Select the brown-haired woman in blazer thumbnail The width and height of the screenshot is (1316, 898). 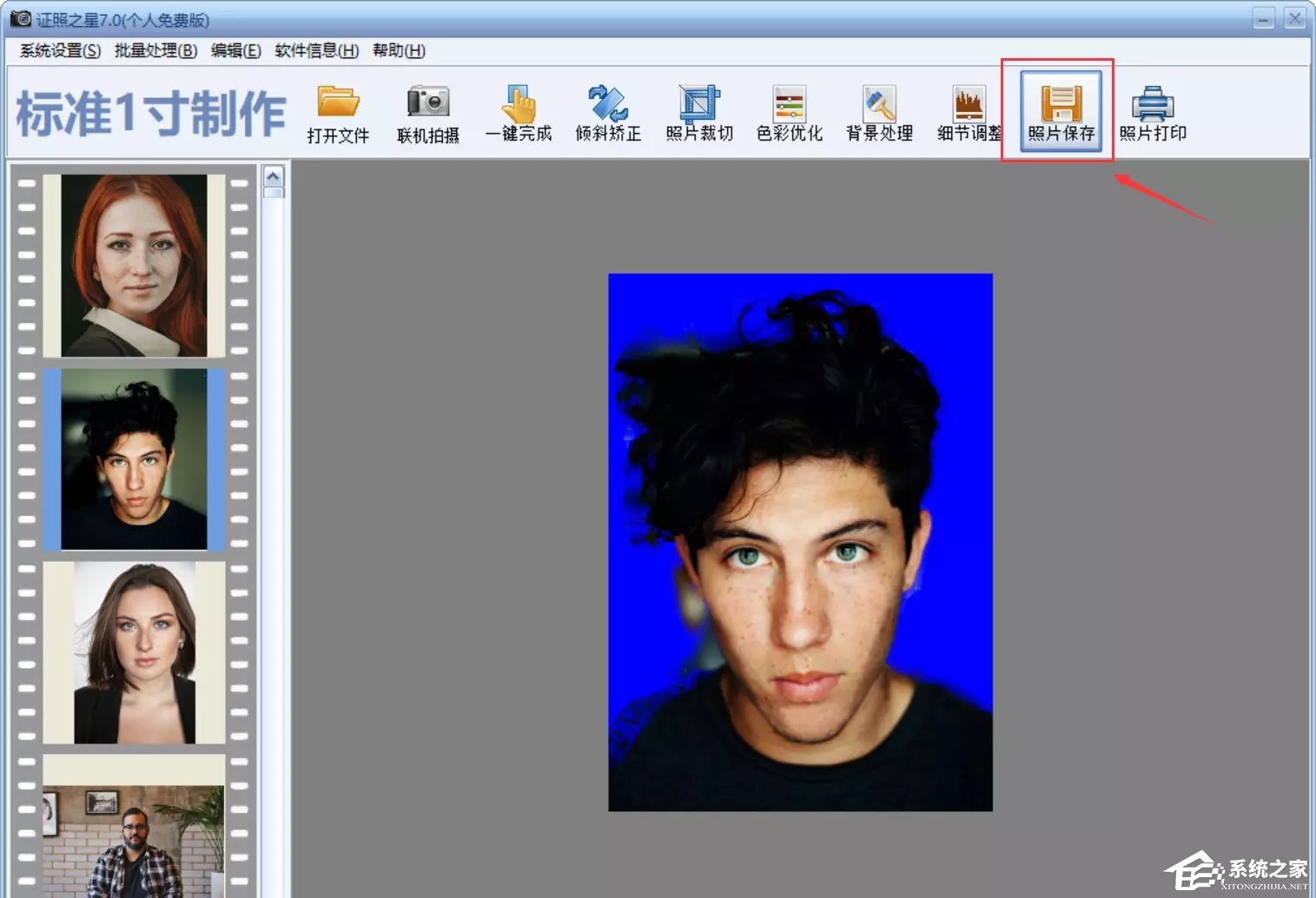click(x=134, y=652)
